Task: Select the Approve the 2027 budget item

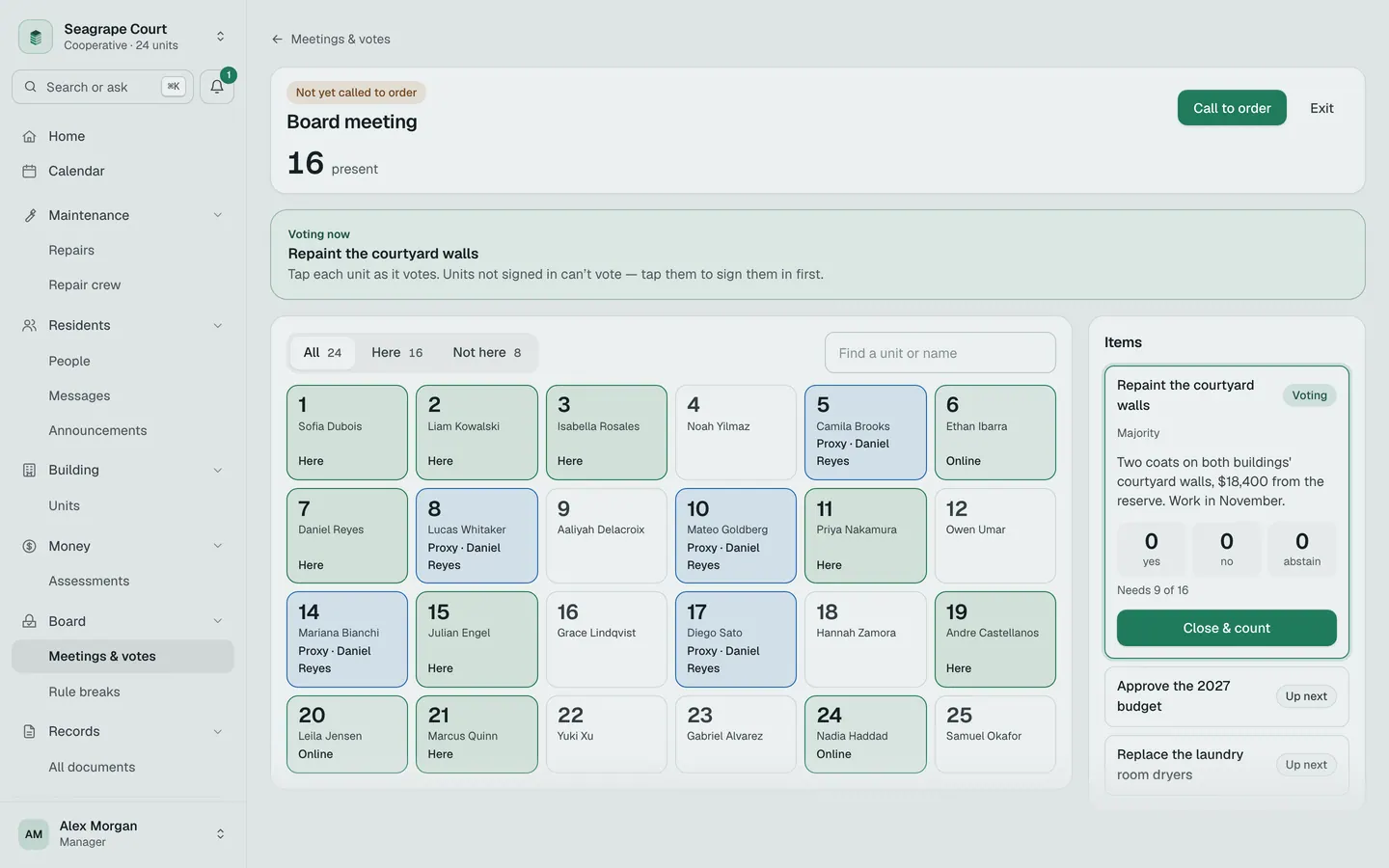Action: [x=1227, y=696]
